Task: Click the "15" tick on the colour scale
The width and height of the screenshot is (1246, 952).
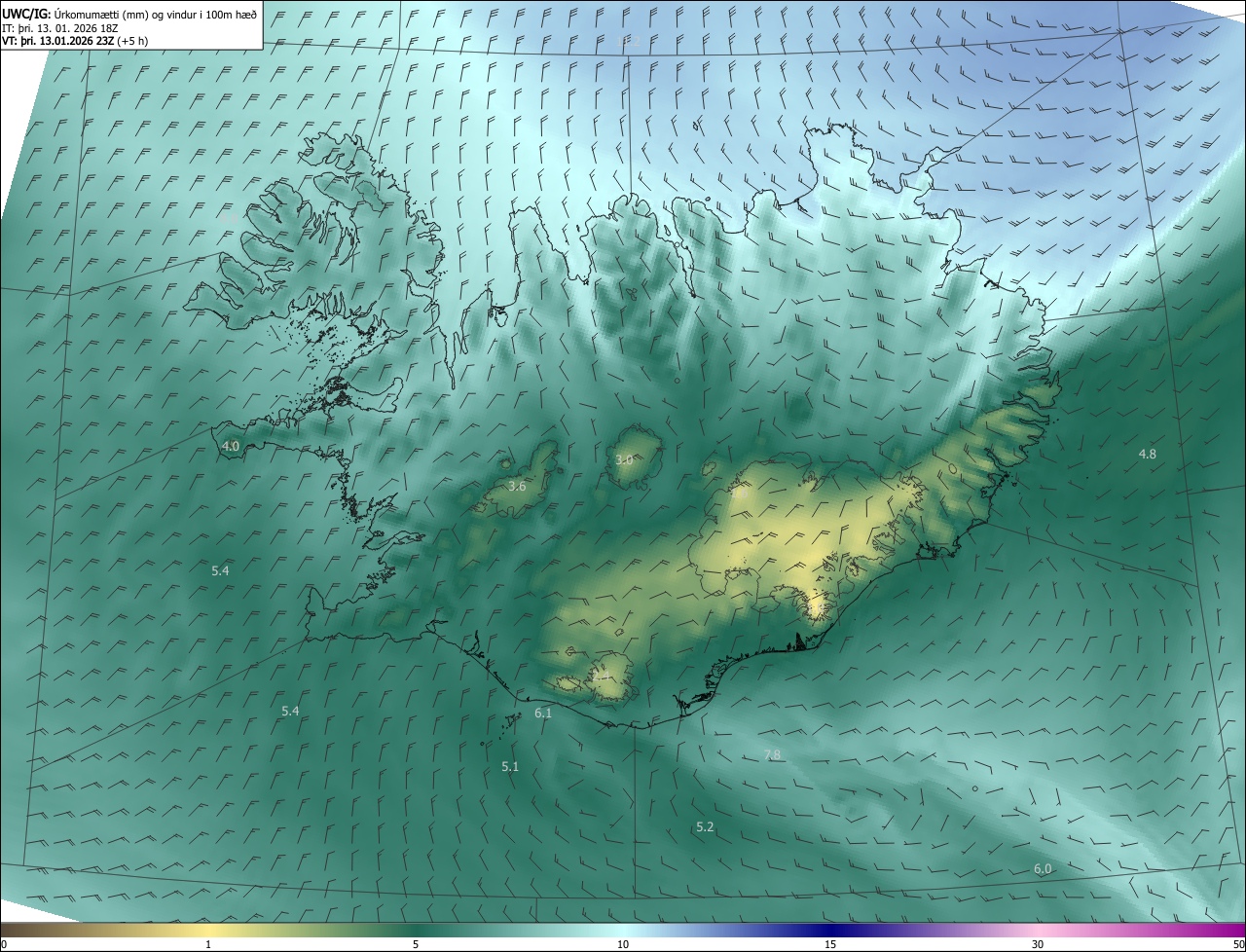Action: (830, 945)
